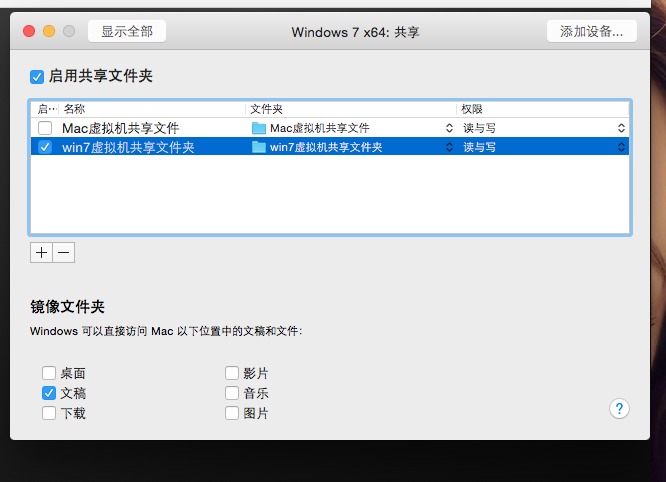Open 读与写 permission dropdown for win7虚拟机共享文件夹
666x482 pixels.
[621, 147]
